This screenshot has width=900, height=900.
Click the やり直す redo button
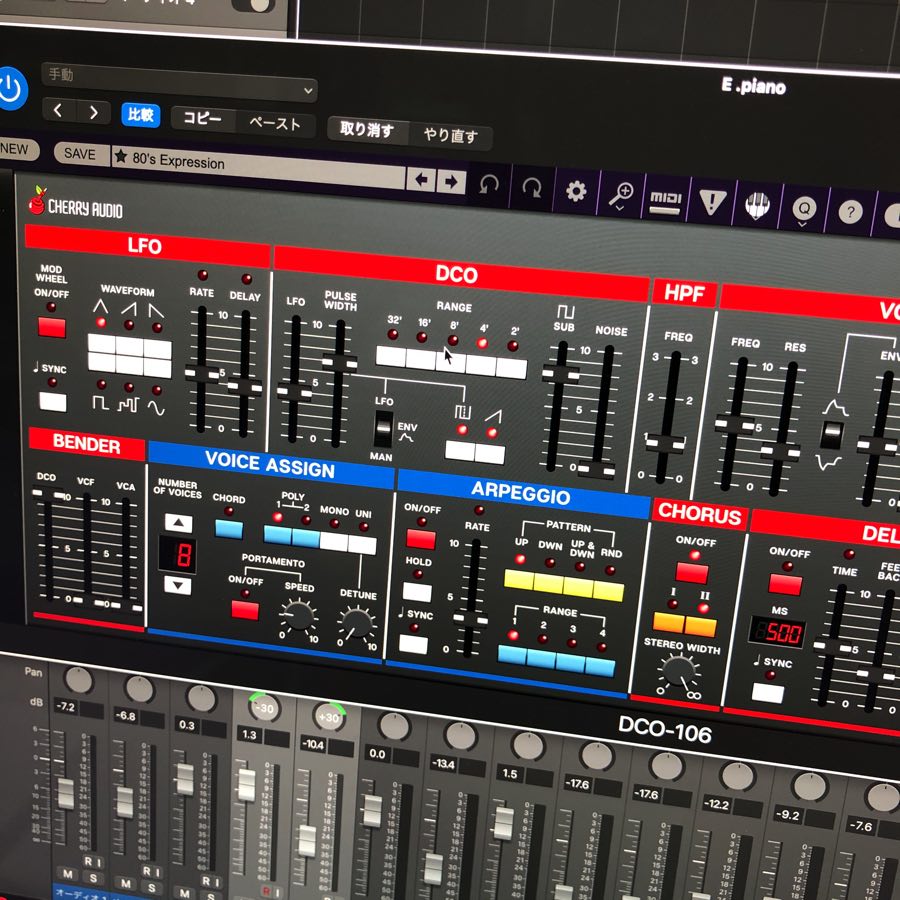pyautogui.click(x=451, y=135)
